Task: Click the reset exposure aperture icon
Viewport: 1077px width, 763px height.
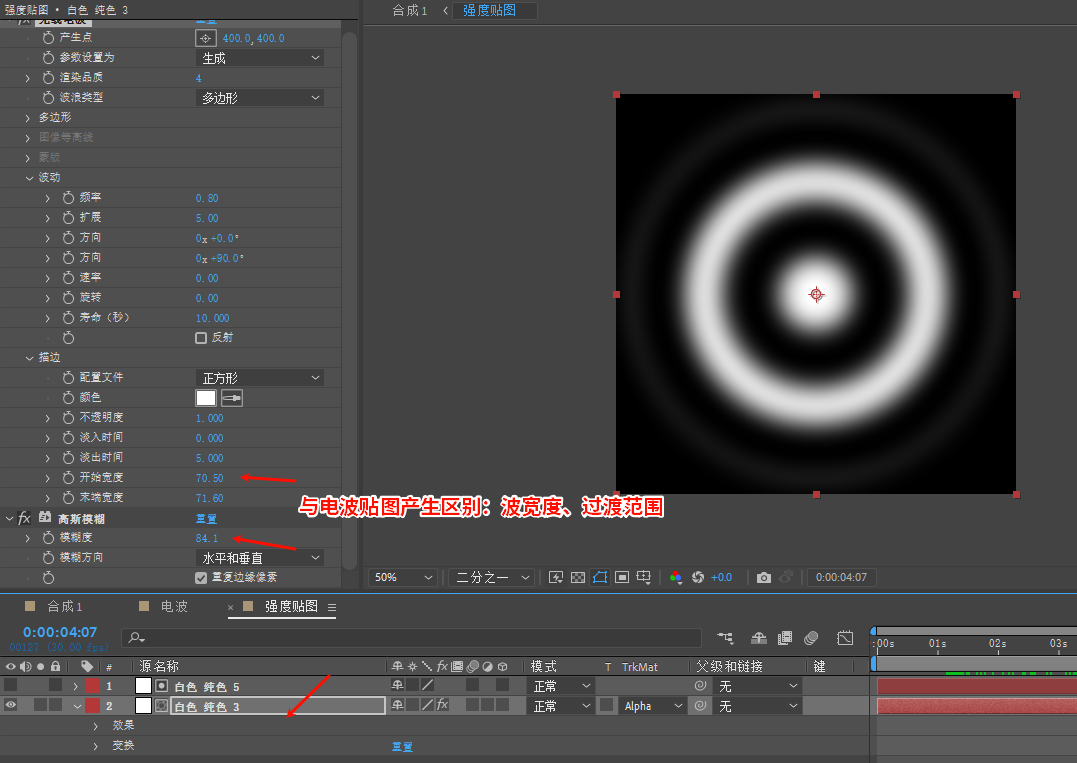Action: pos(698,578)
